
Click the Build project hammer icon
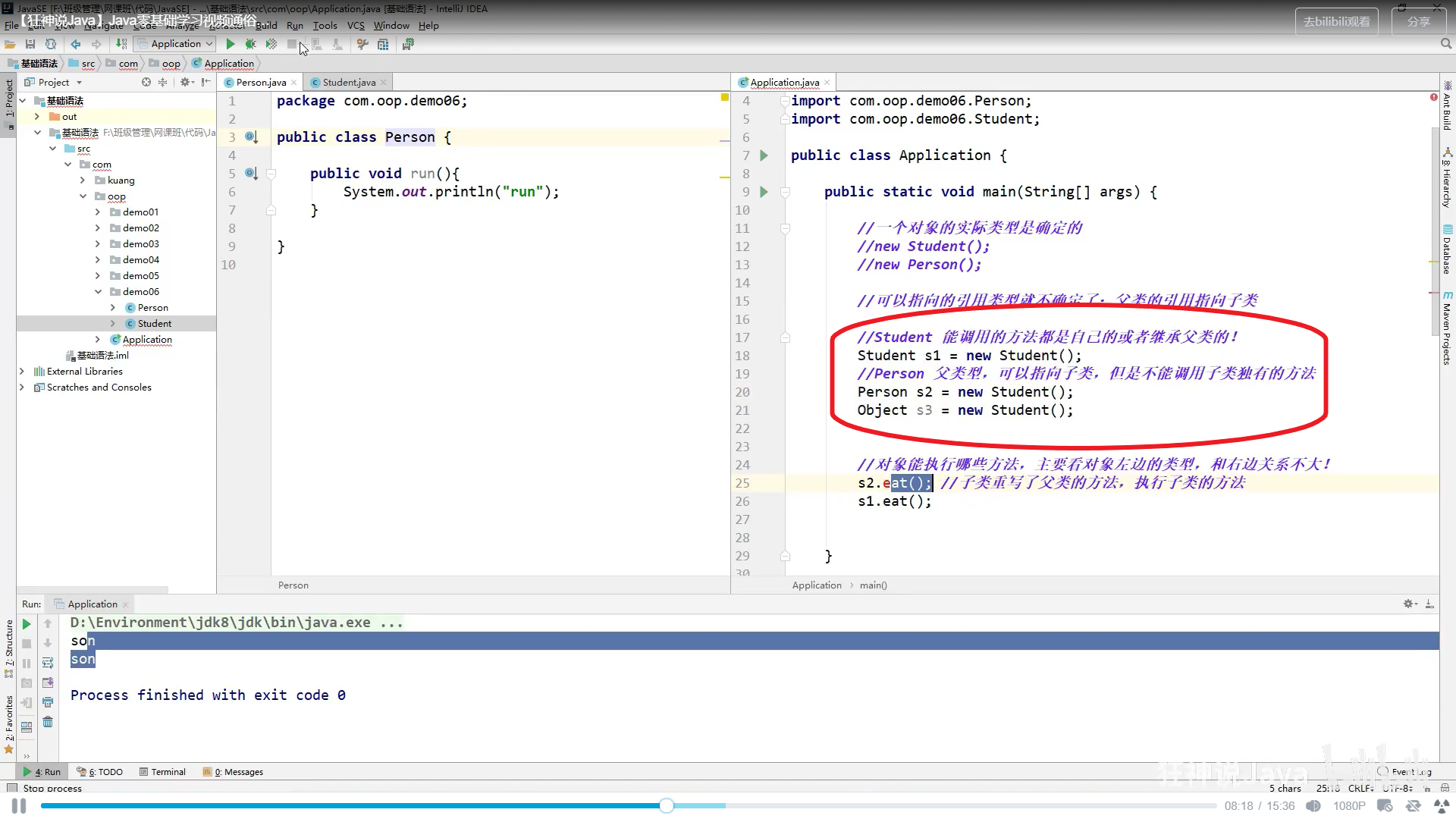pyautogui.click(x=121, y=44)
